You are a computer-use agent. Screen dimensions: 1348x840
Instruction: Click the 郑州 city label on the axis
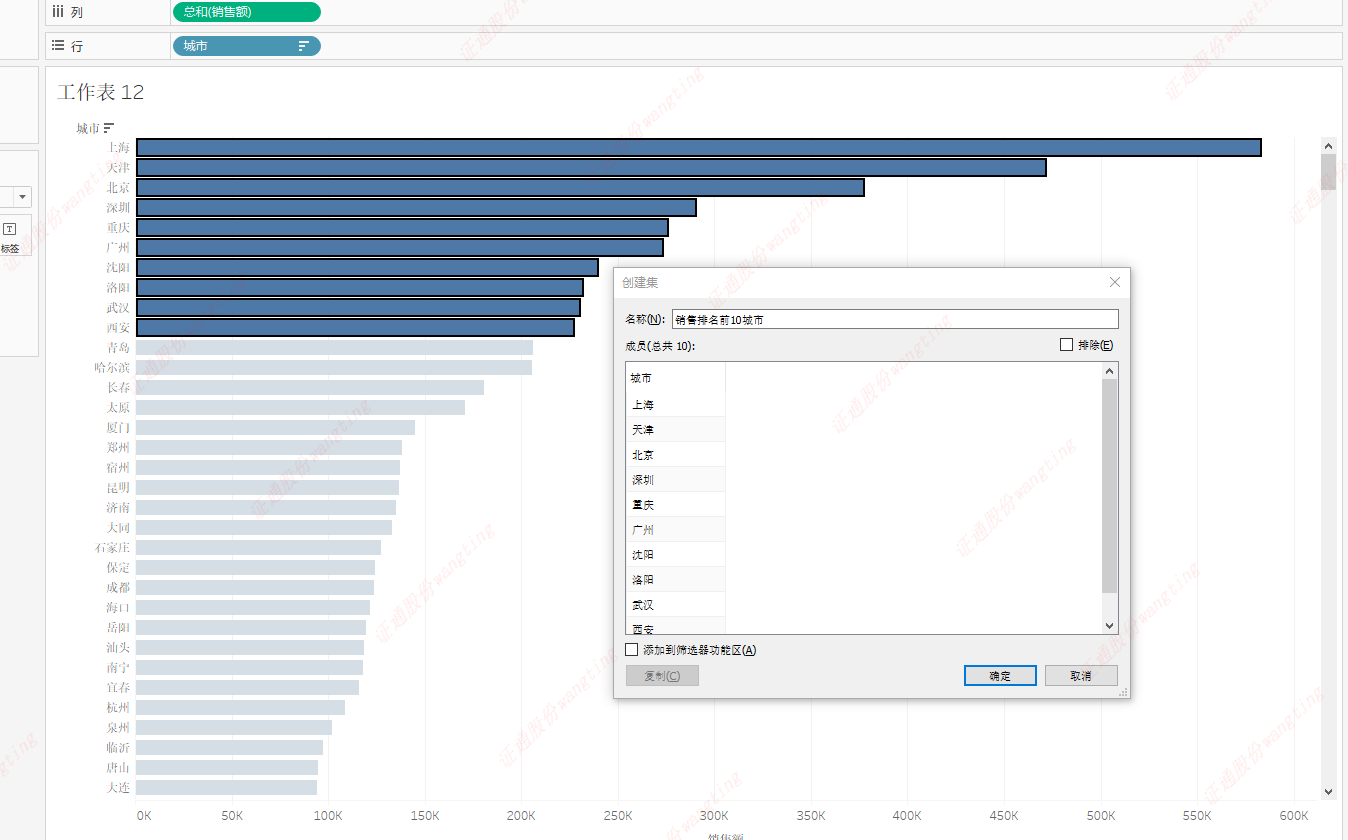[118, 447]
